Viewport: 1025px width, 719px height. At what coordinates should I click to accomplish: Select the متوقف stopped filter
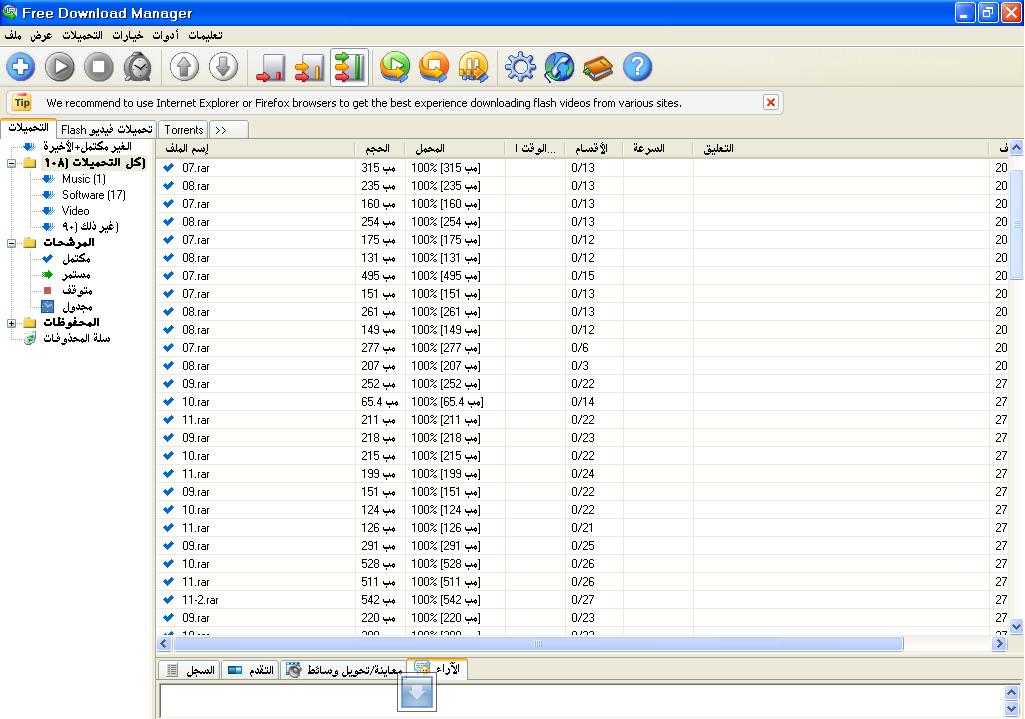point(76,290)
